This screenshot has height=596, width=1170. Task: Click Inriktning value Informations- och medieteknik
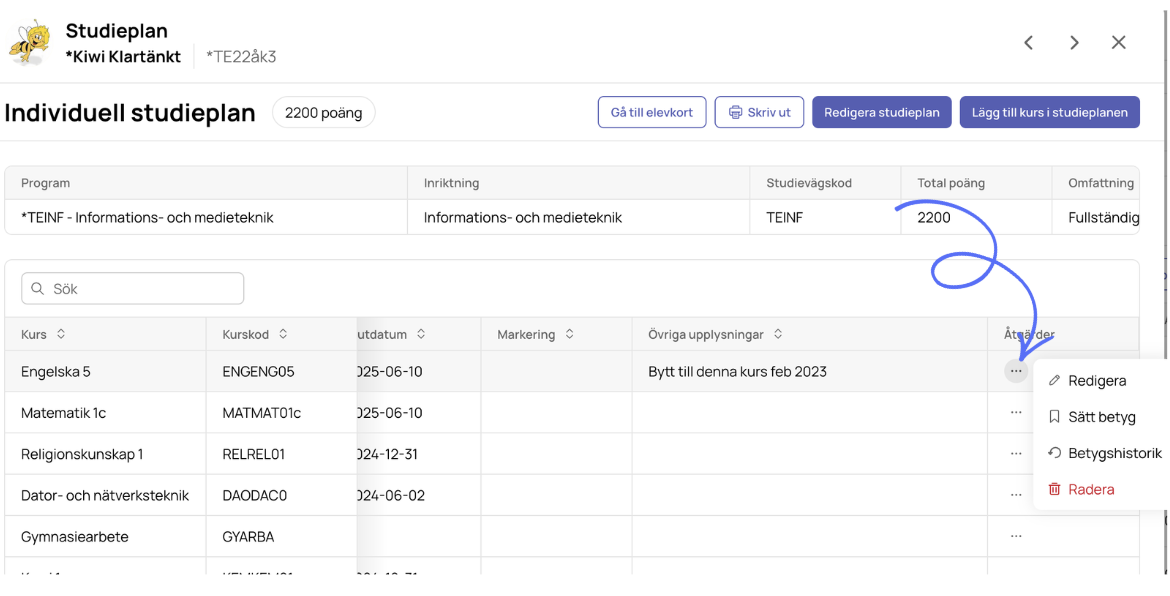click(x=523, y=218)
